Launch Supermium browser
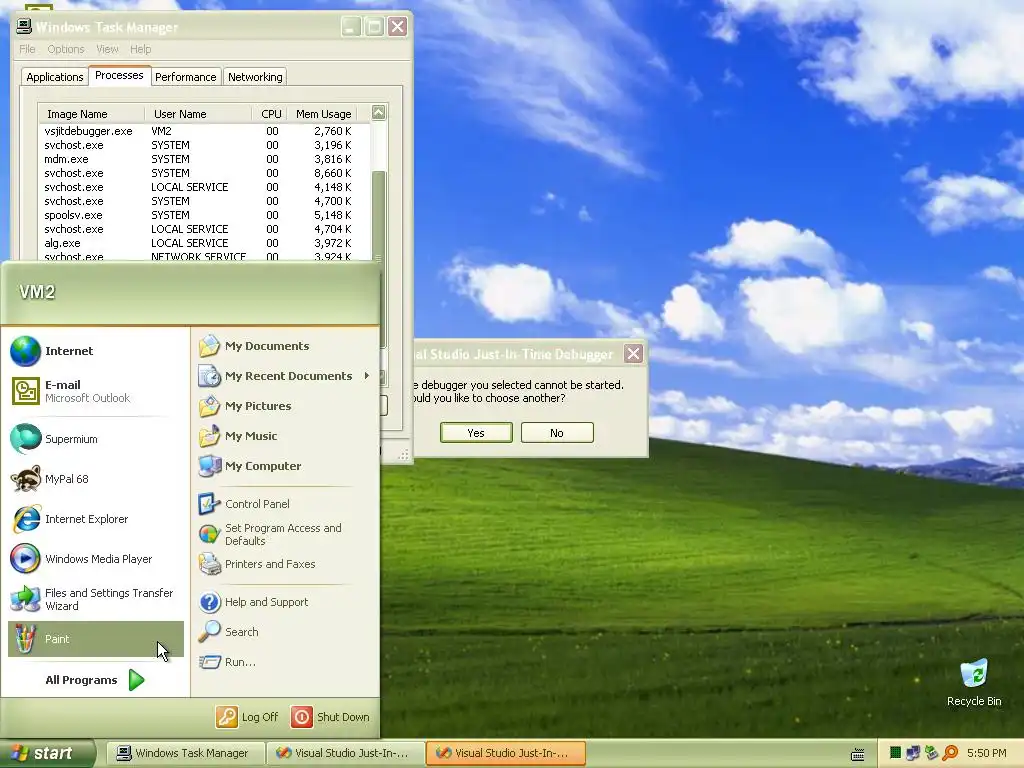 [x=95, y=439]
